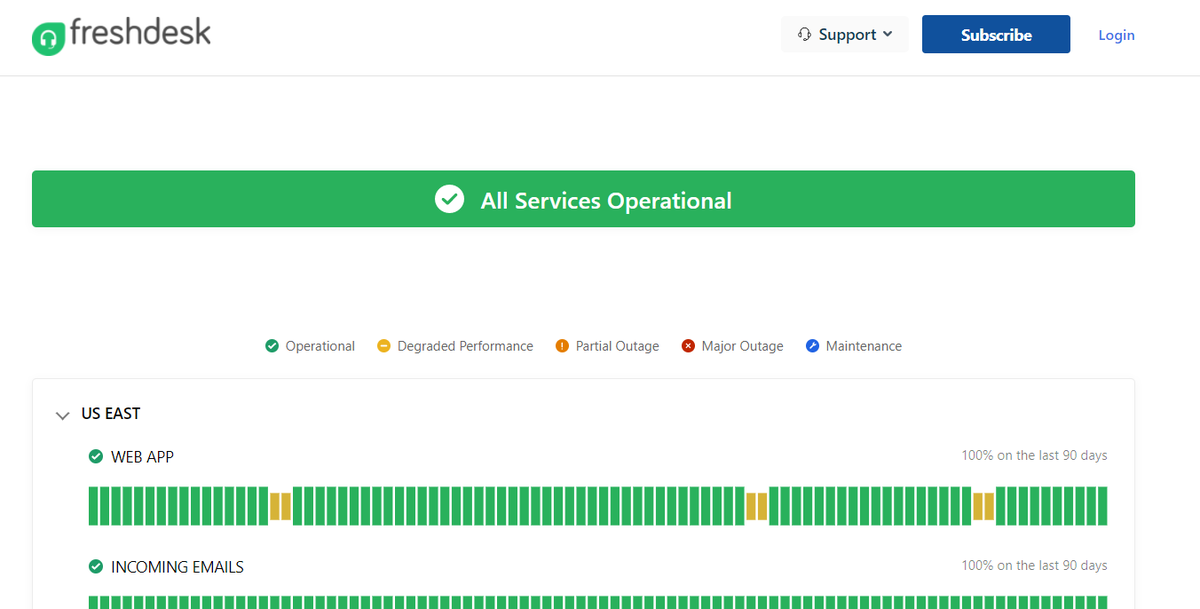Click the white checkmark icon in the banner
Viewport: 1200px width, 609px height.
tap(450, 199)
